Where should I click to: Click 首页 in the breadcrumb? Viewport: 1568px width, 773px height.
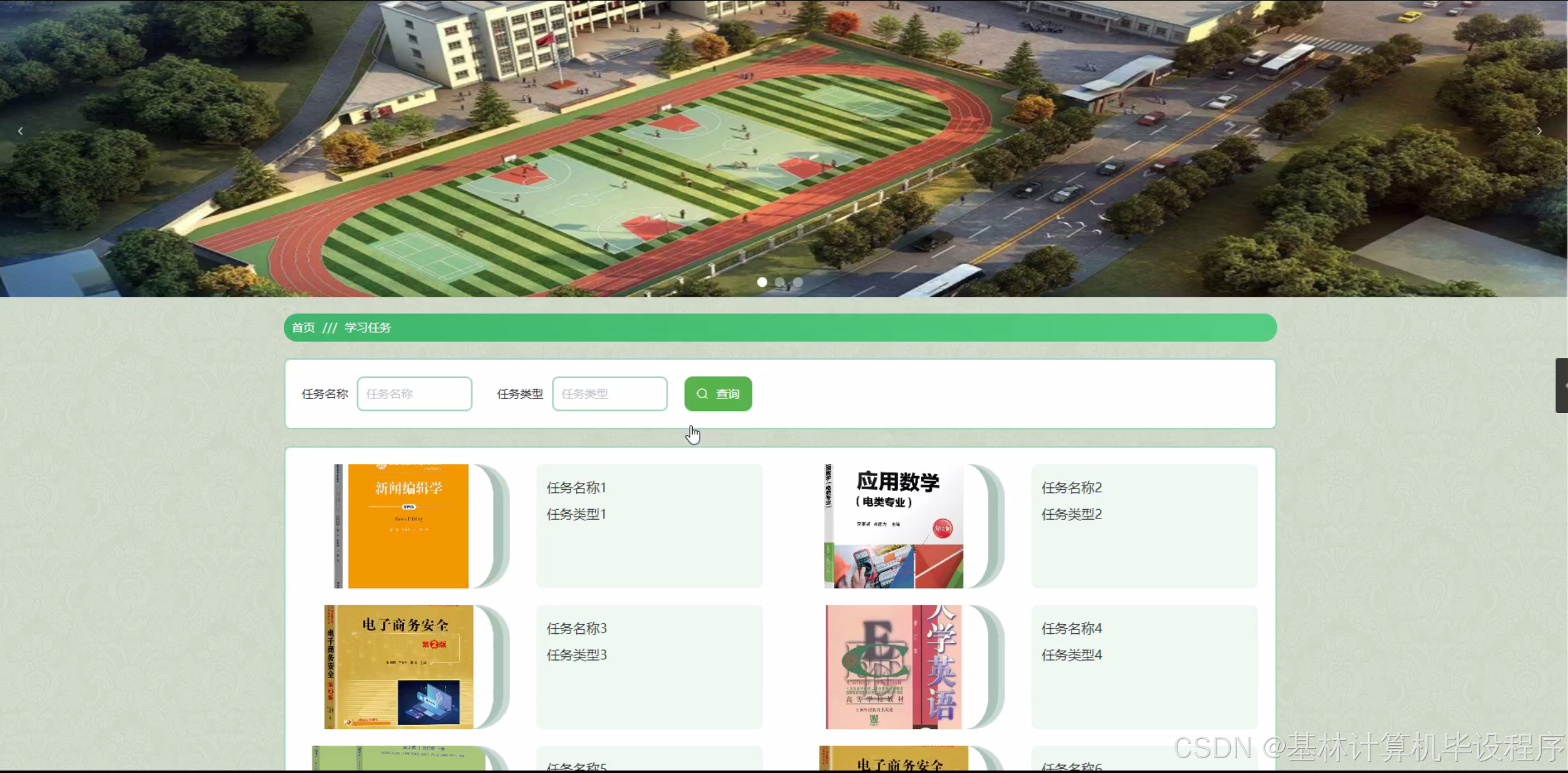303,327
